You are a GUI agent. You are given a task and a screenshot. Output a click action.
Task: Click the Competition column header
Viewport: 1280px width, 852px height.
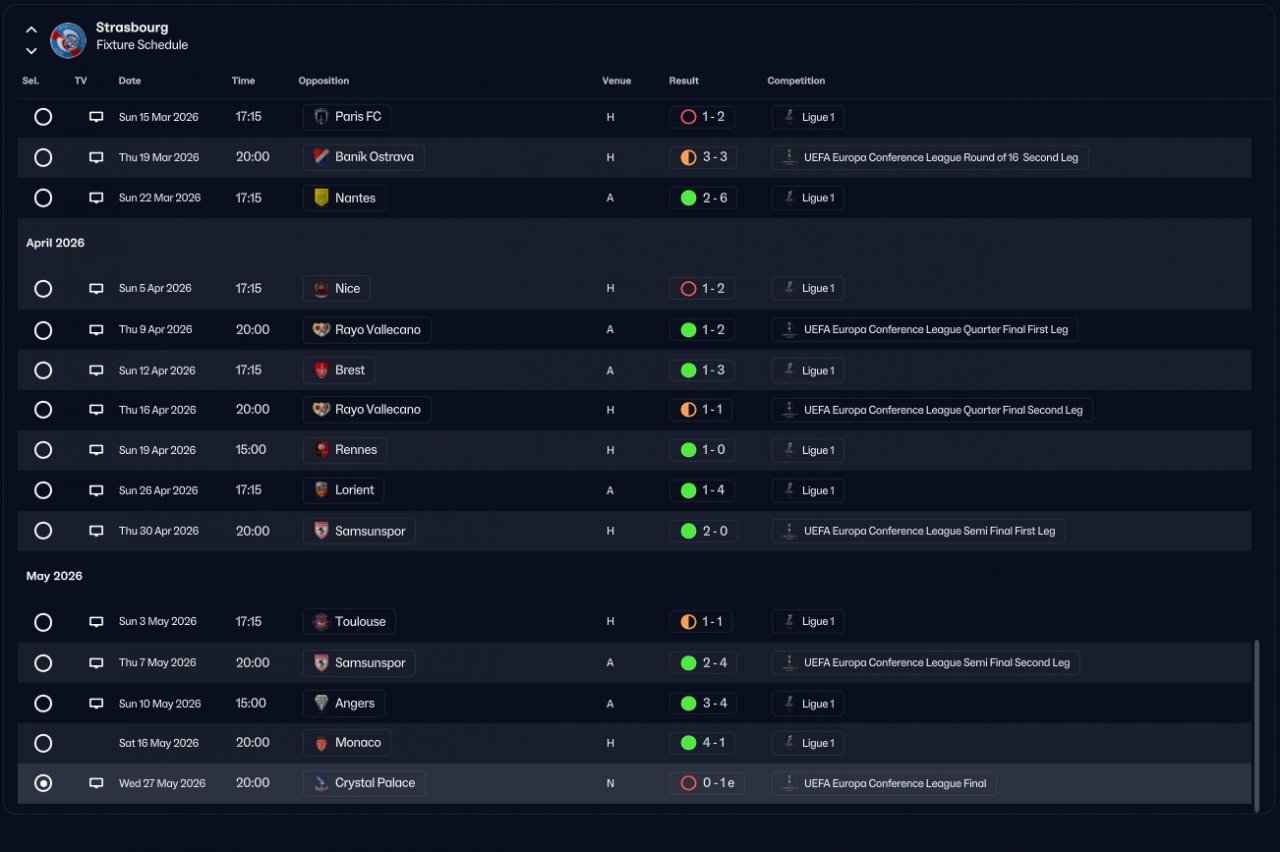796,81
